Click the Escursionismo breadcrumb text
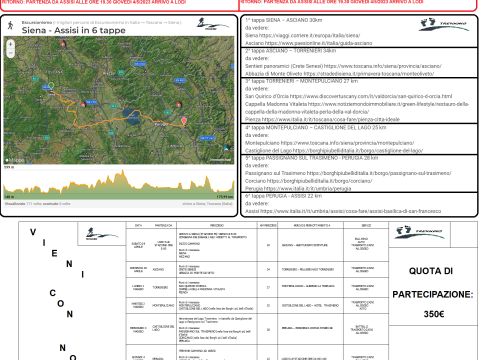Viewport: 480px width, 360px height. (37, 22)
